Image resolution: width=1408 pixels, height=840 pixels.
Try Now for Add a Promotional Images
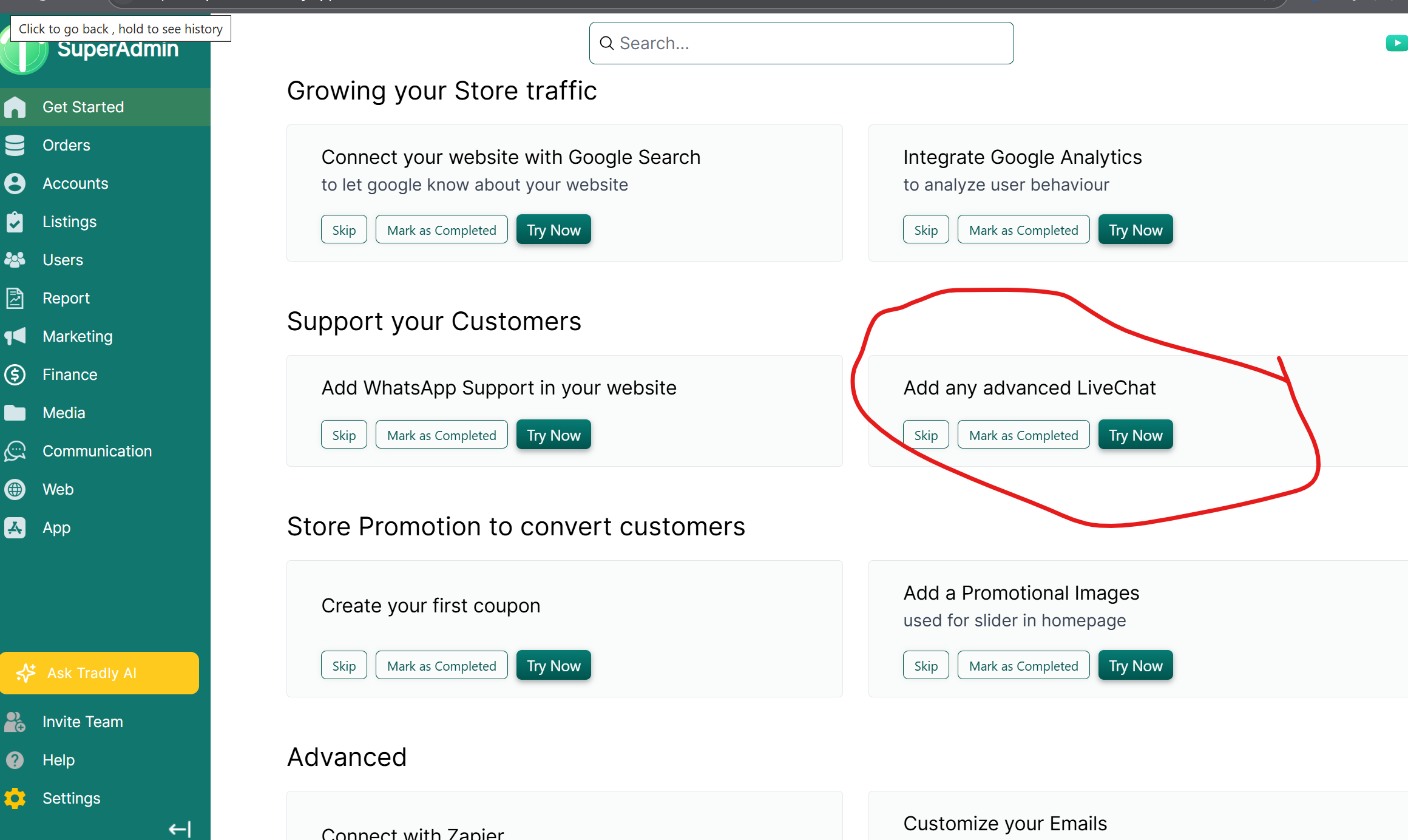tap(1136, 666)
